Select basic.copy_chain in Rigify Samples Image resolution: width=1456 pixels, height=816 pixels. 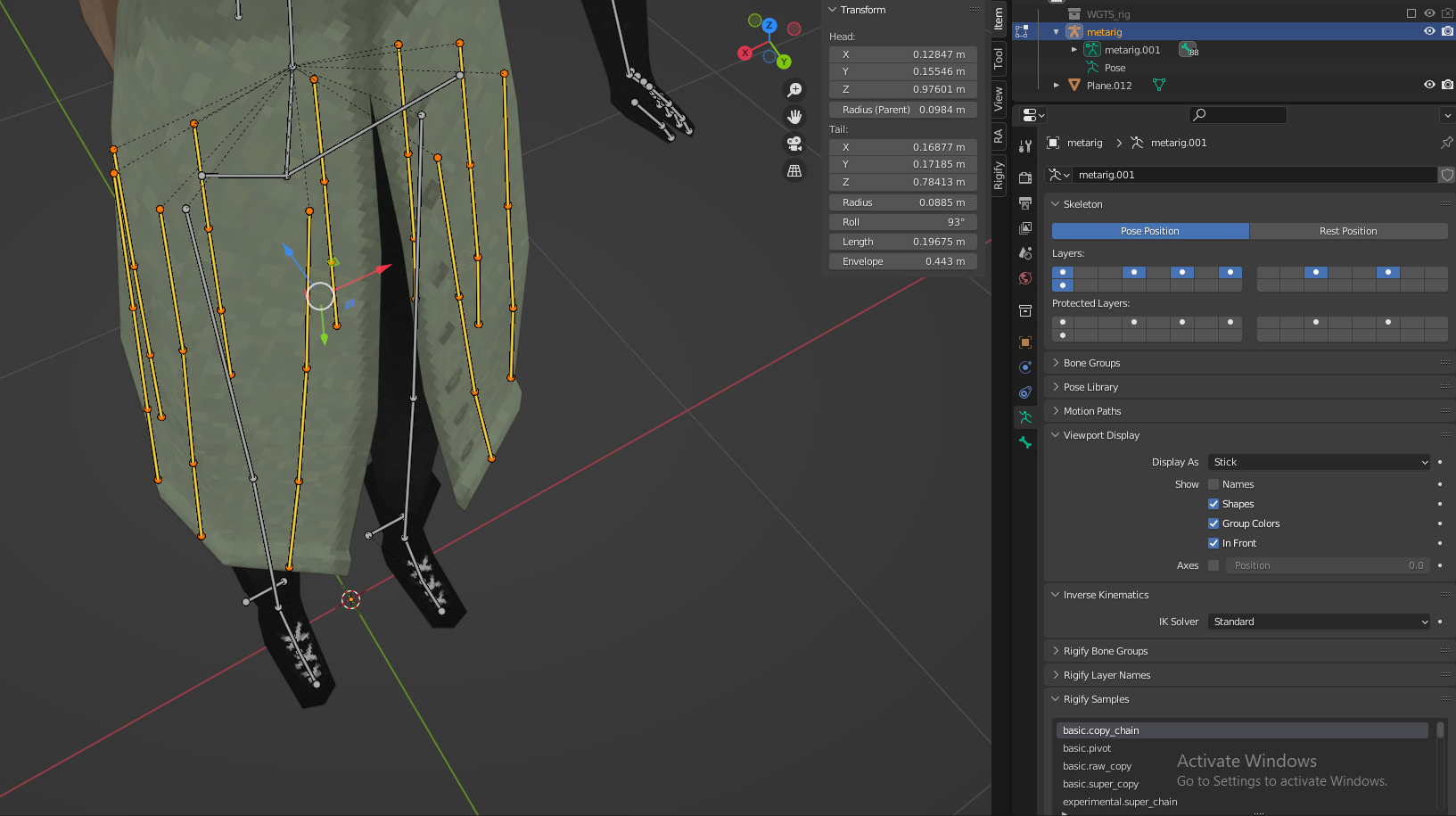[x=1242, y=730]
